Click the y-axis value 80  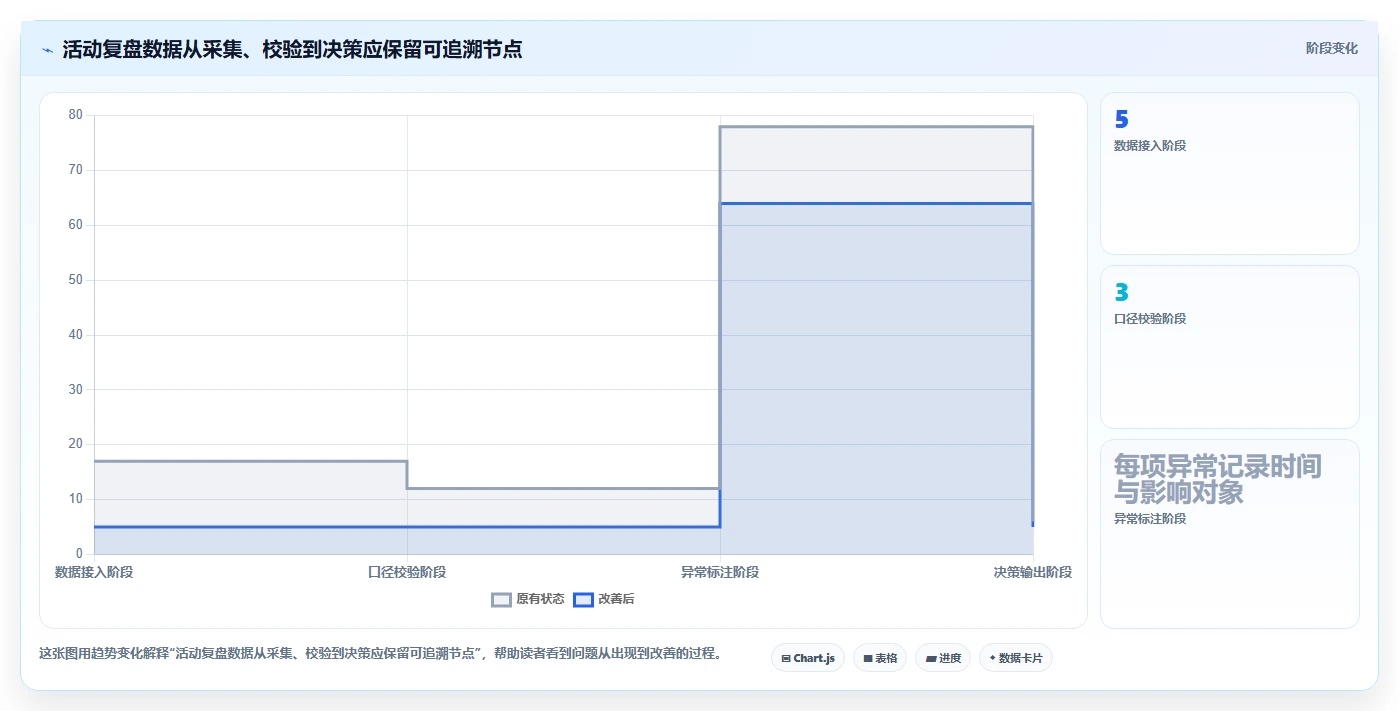[76, 115]
